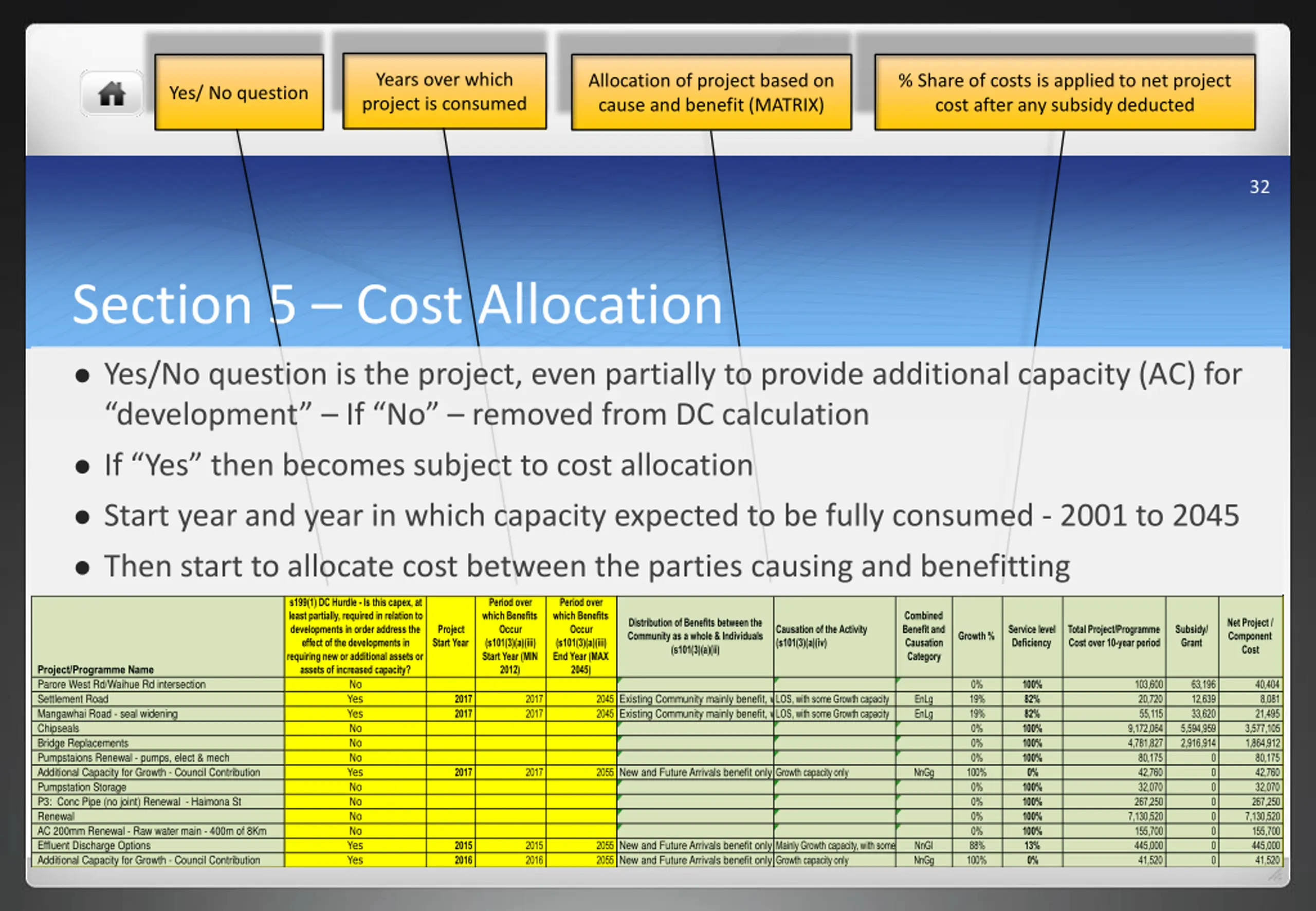Select the 'Bridge Replacements' row cell
This screenshot has width=1316, height=911.
(x=83, y=743)
